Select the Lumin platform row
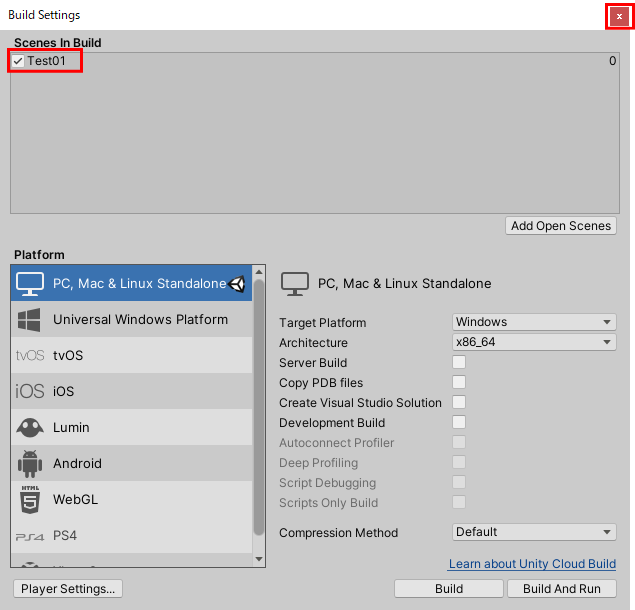The height and width of the screenshot is (610, 635). click(132, 427)
